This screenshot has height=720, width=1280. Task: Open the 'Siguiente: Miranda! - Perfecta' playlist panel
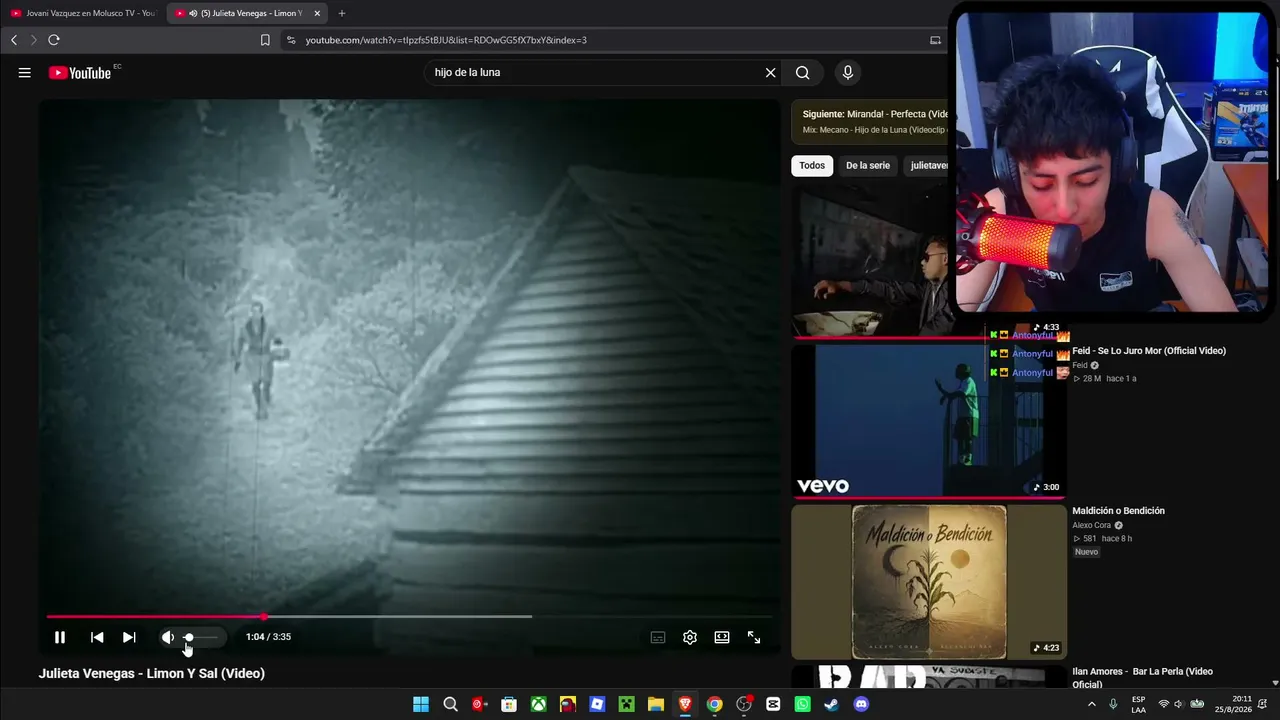point(870,122)
